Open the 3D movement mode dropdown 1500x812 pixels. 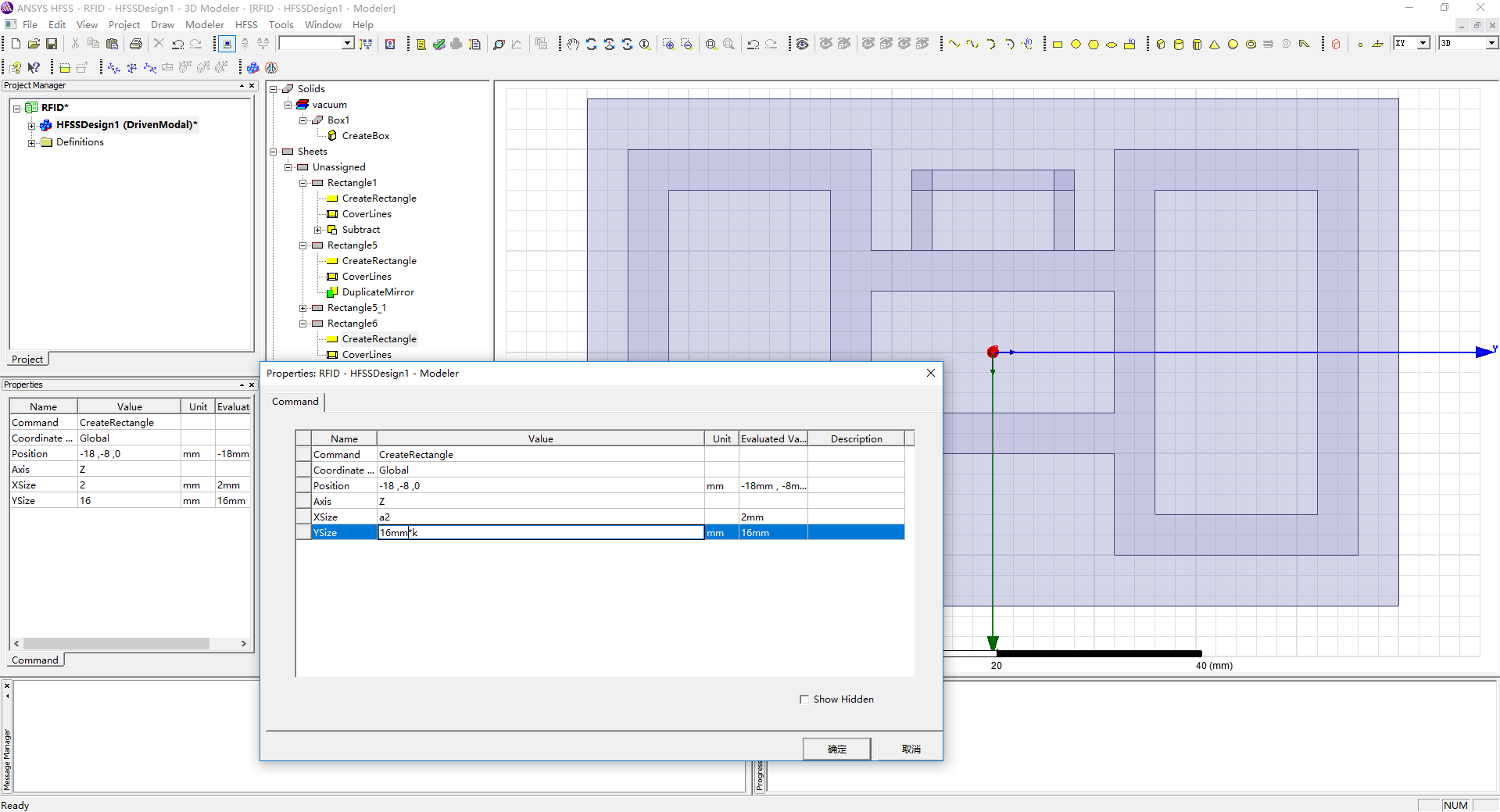click(1491, 44)
